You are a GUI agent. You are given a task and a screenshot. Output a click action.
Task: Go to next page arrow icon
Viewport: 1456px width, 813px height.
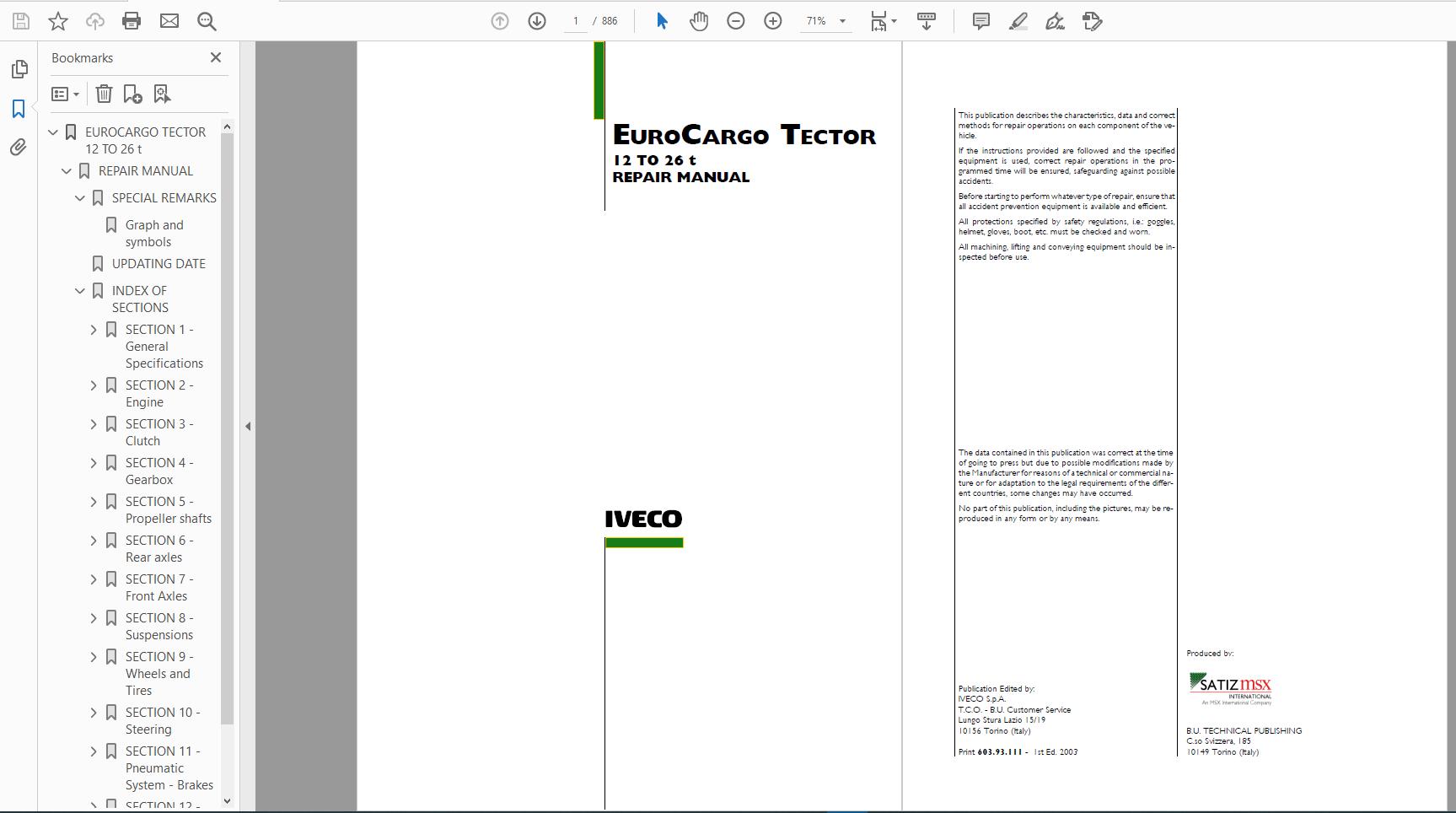pyautogui.click(x=537, y=21)
